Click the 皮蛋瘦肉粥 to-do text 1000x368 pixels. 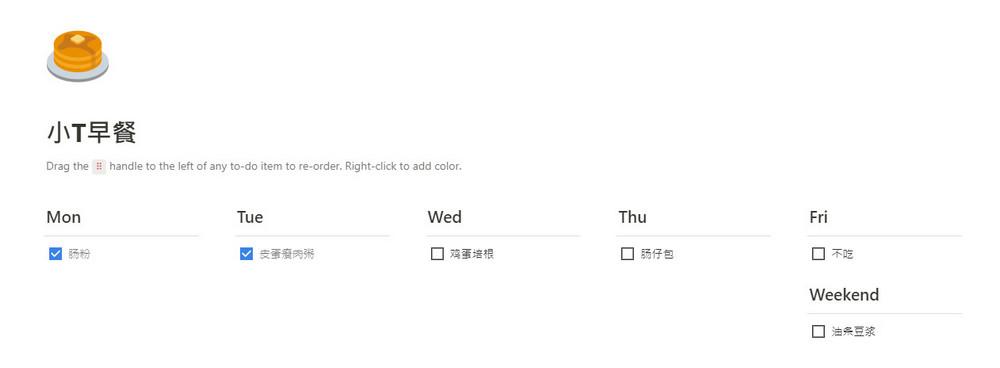pos(286,254)
